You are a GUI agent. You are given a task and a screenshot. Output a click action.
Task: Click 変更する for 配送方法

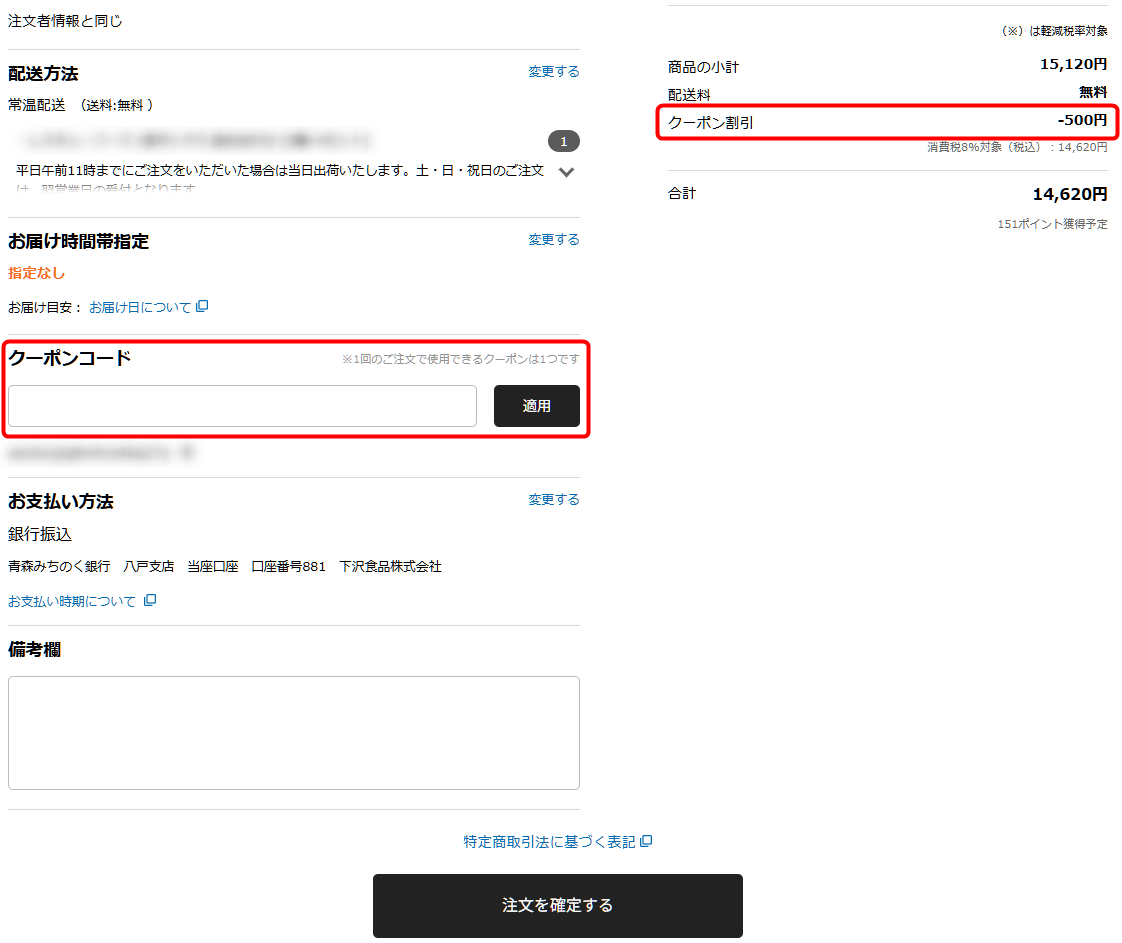(x=554, y=72)
